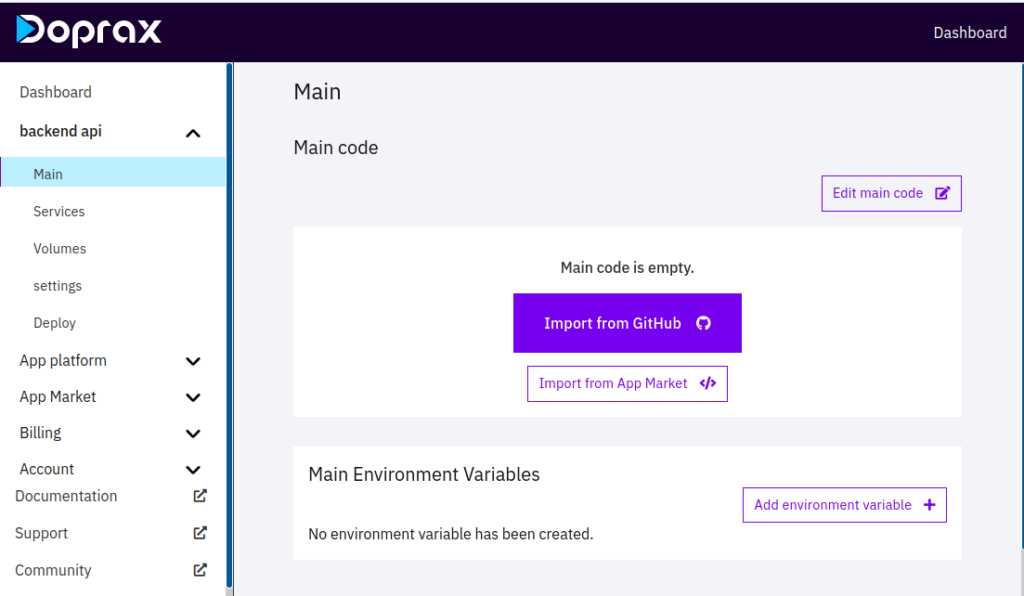Click Edit main code button
This screenshot has height=596, width=1024.
(x=891, y=193)
